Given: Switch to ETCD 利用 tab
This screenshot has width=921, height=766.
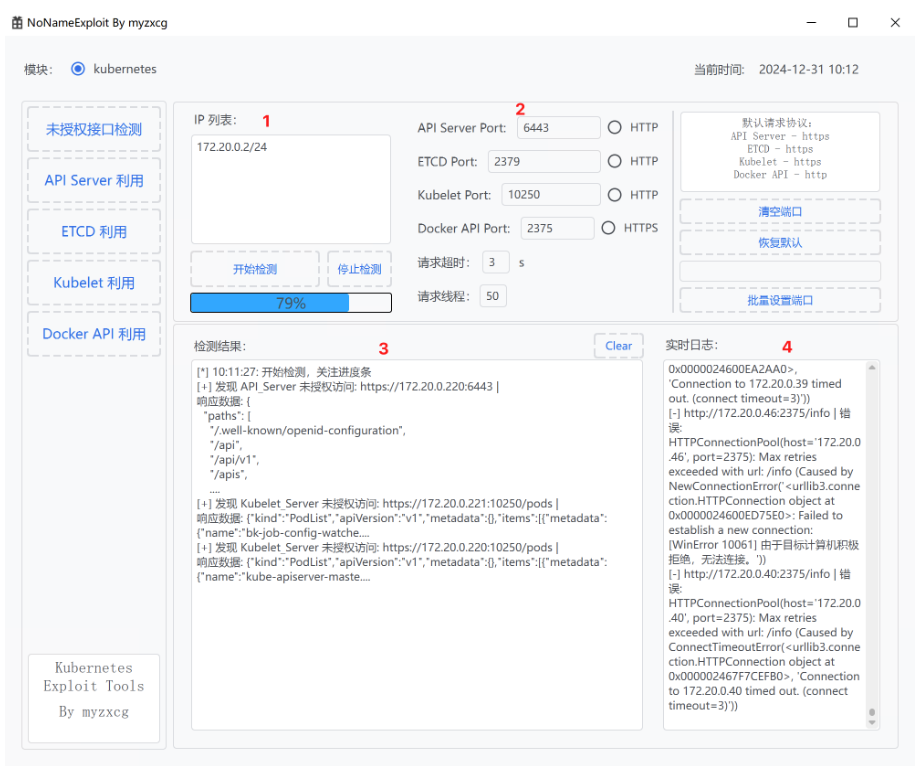Looking at the screenshot, I should pos(94,231).
